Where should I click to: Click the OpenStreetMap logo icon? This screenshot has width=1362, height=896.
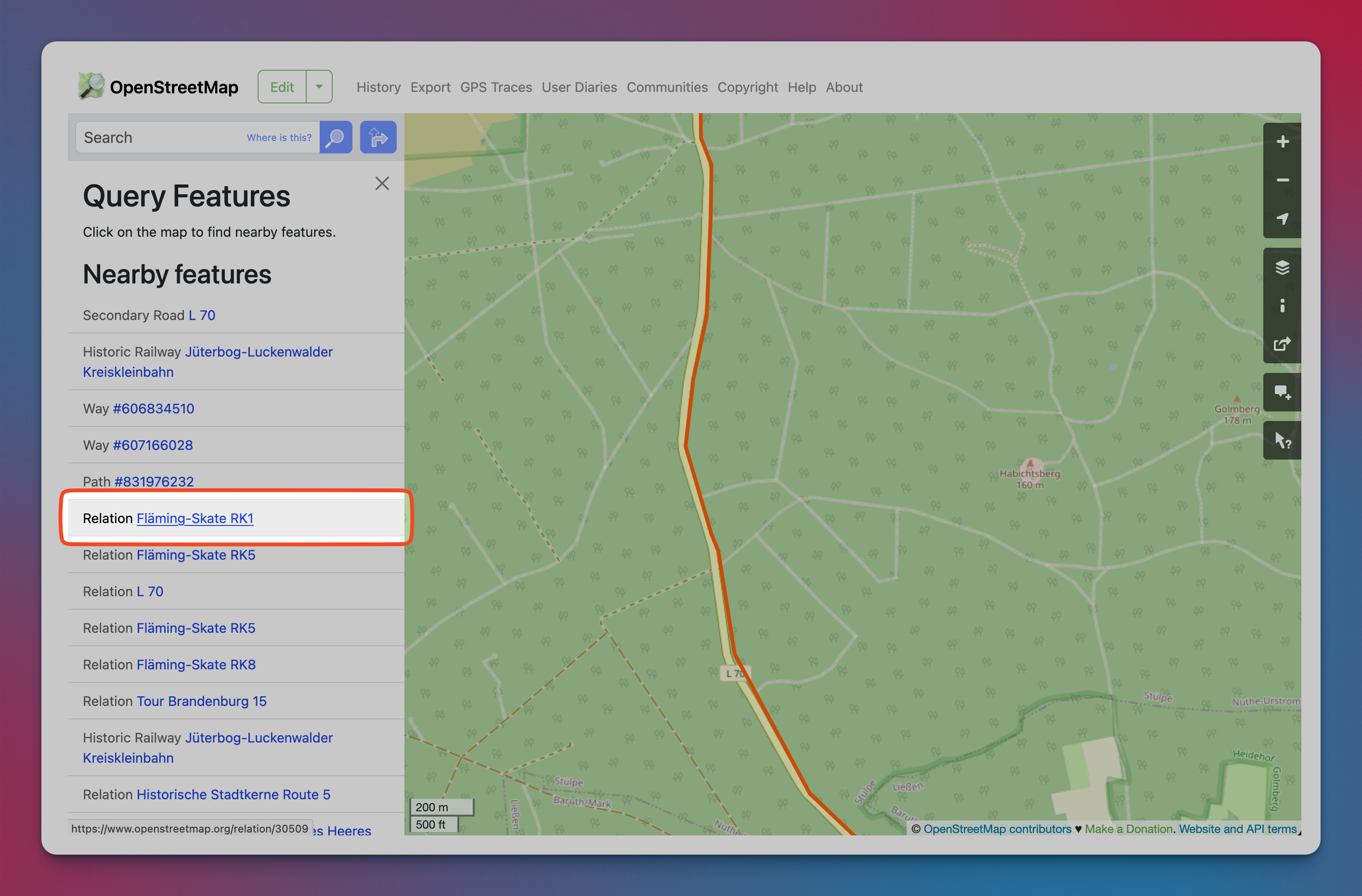[91, 87]
